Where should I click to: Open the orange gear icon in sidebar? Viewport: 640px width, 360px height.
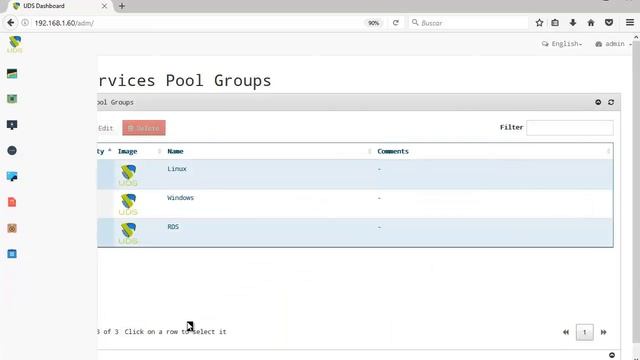[x=12, y=228]
